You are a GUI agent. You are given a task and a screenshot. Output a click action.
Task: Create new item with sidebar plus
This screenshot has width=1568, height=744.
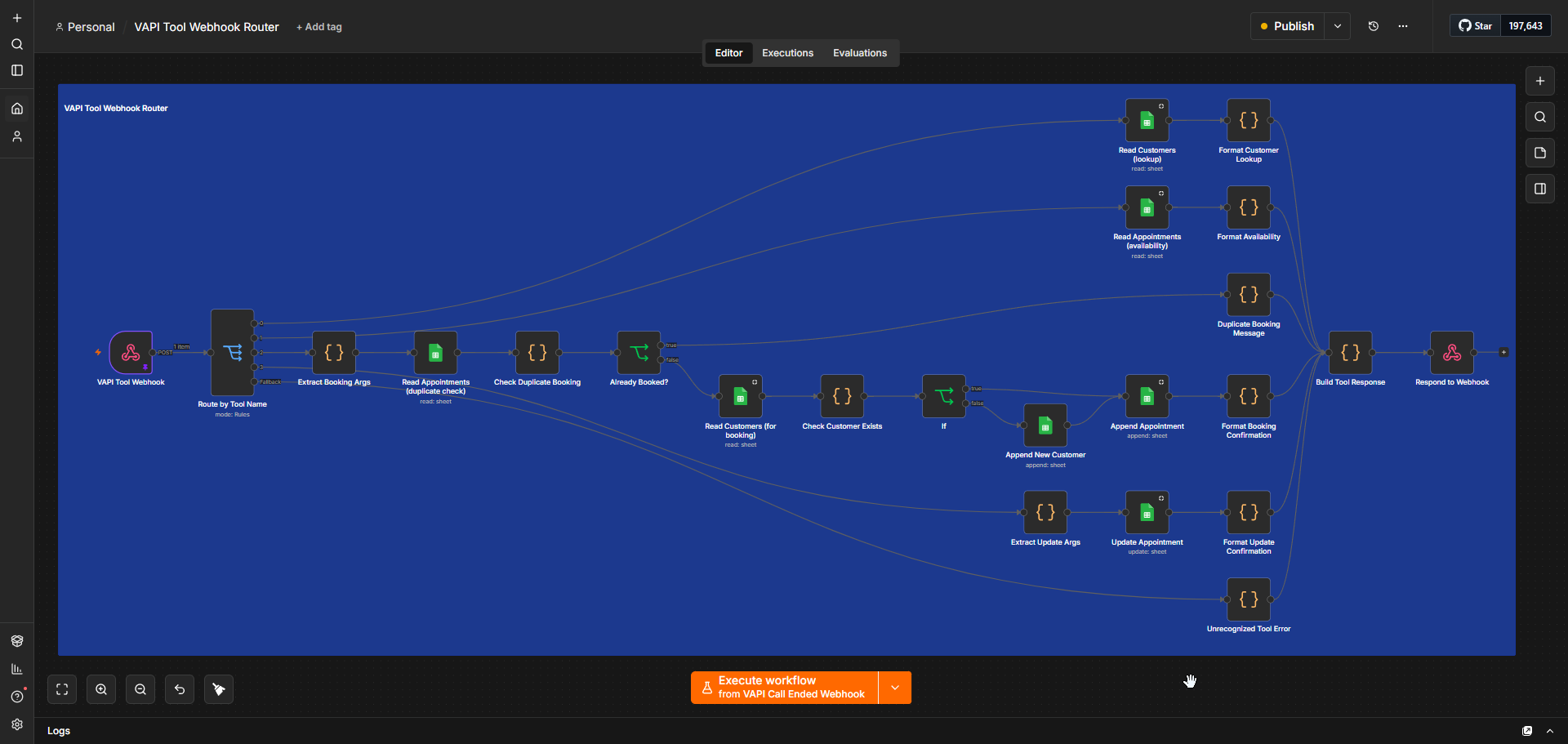pos(17,18)
